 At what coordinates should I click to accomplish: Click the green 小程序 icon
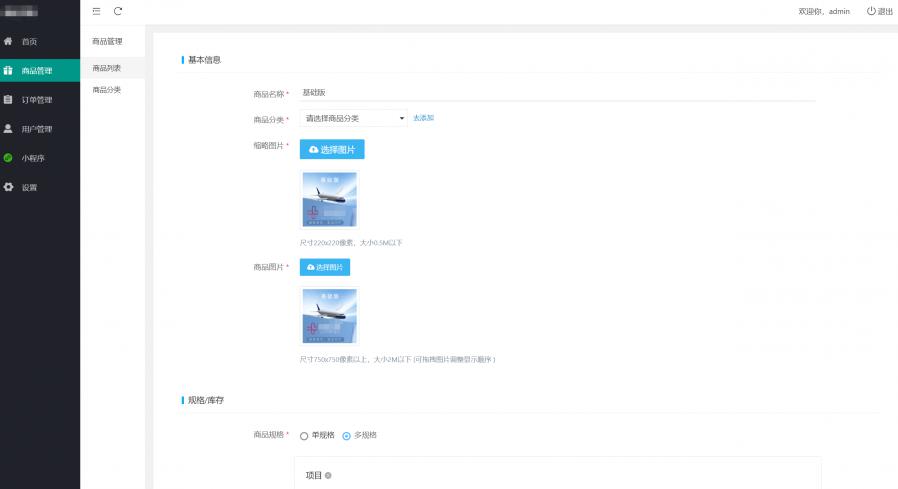point(9,158)
